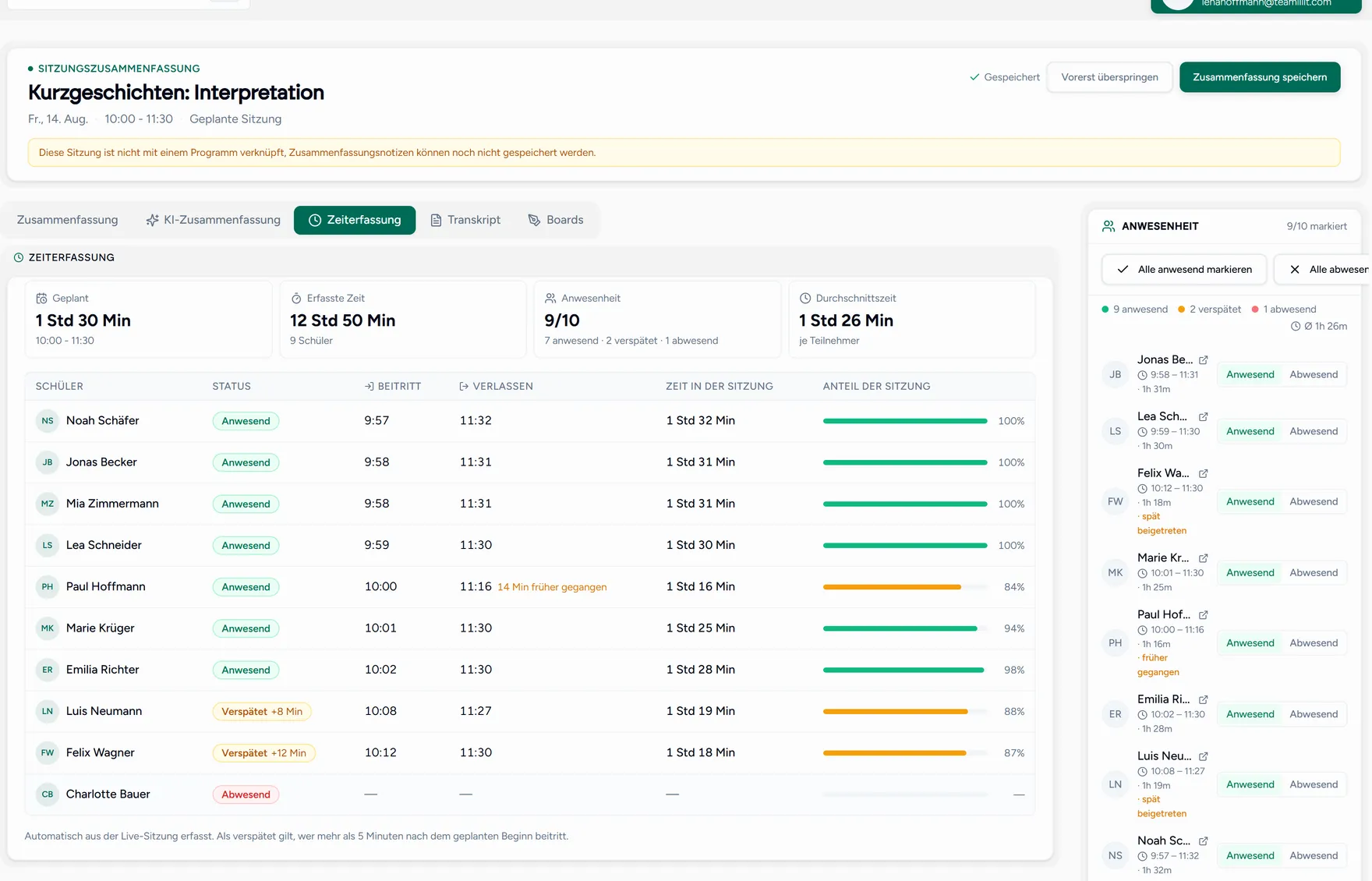Click the KI-Zusammenfassung sparkle icon
The height and width of the screenshot is (881, 1372).
click(x=153, y=221)
